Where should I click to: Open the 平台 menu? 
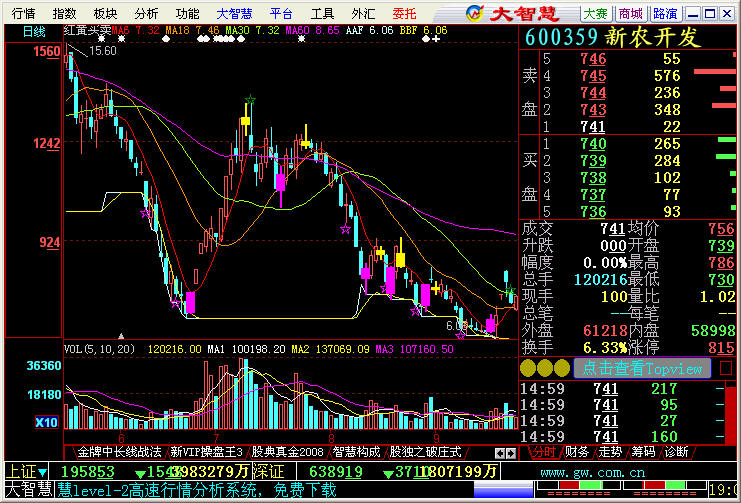point(281,14)
